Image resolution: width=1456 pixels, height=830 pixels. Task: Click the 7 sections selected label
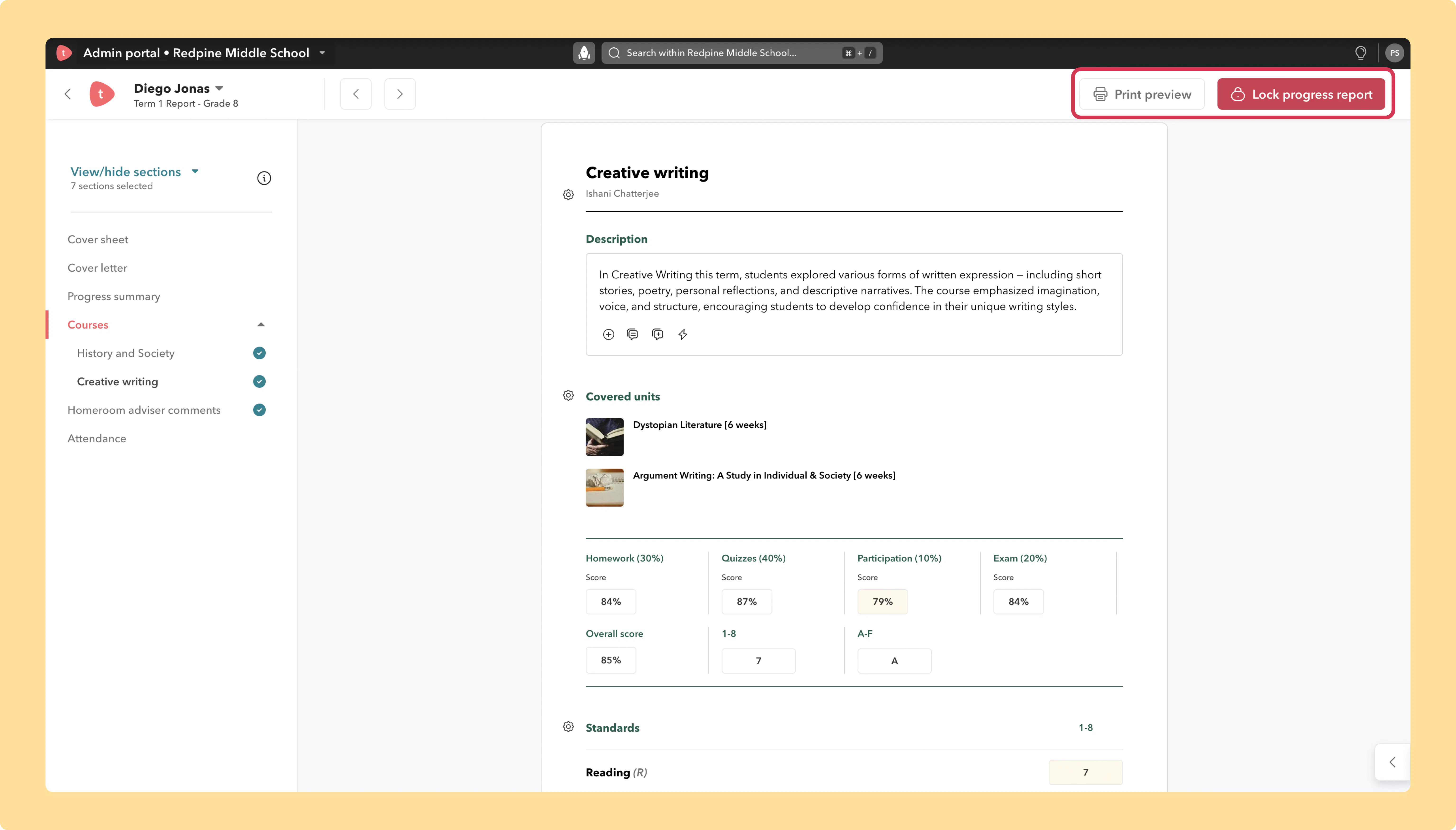pyautogui.click(x=112, y=186)
